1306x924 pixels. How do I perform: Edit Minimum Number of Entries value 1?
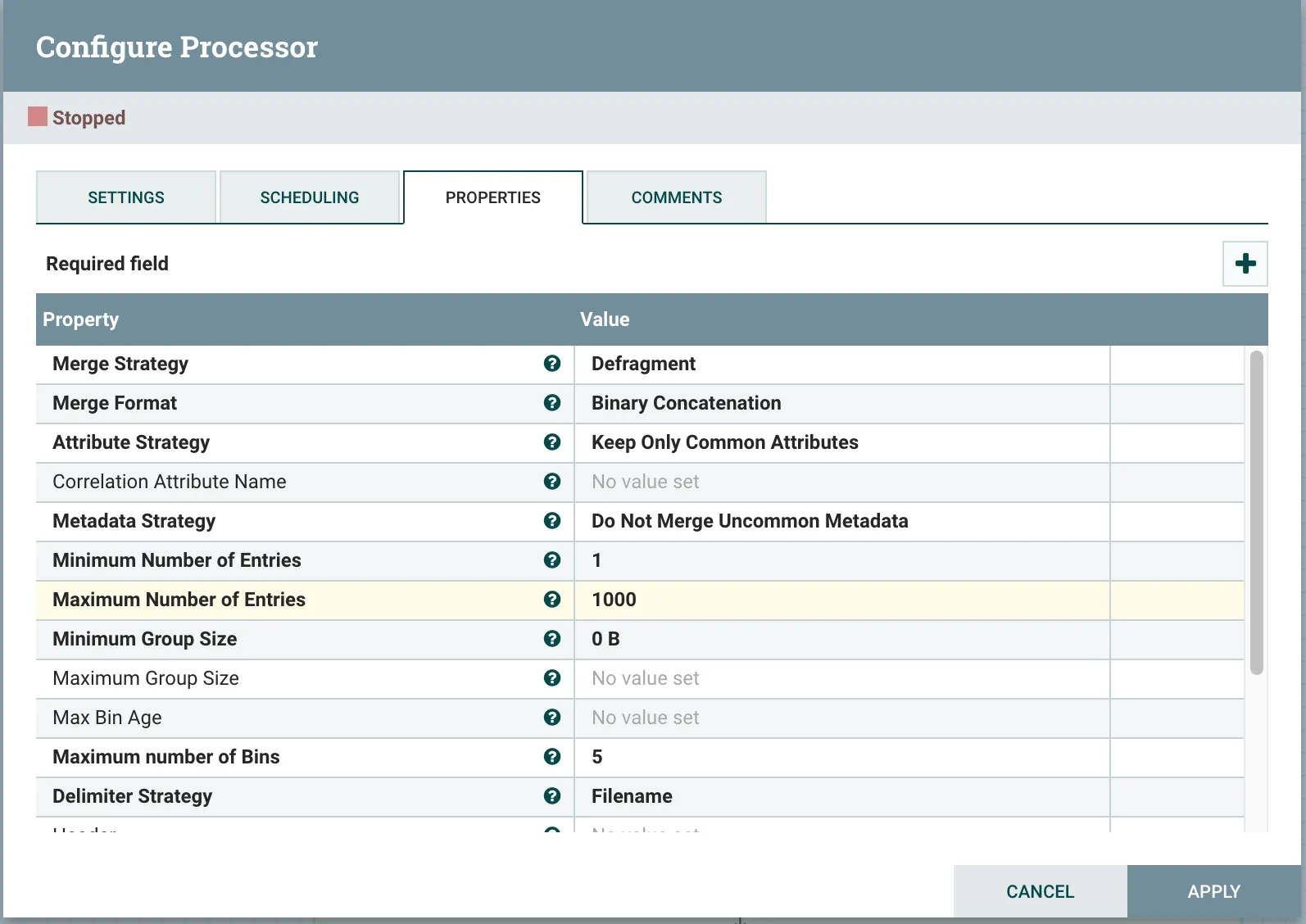coord(842,560)
